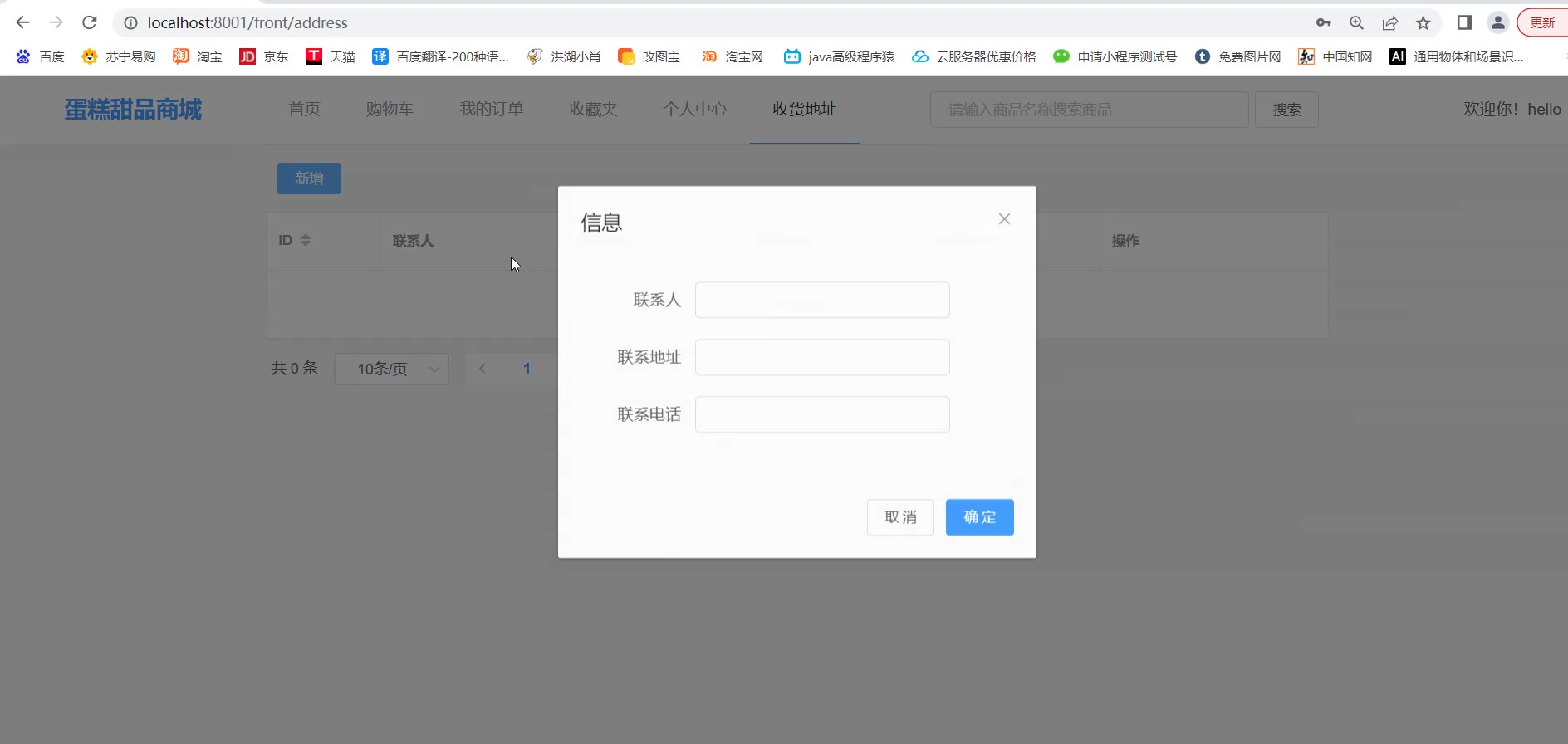Screen dimensions: 1568x744
Task: Bookmark this page with star icon
Action: coord(1423,22)
